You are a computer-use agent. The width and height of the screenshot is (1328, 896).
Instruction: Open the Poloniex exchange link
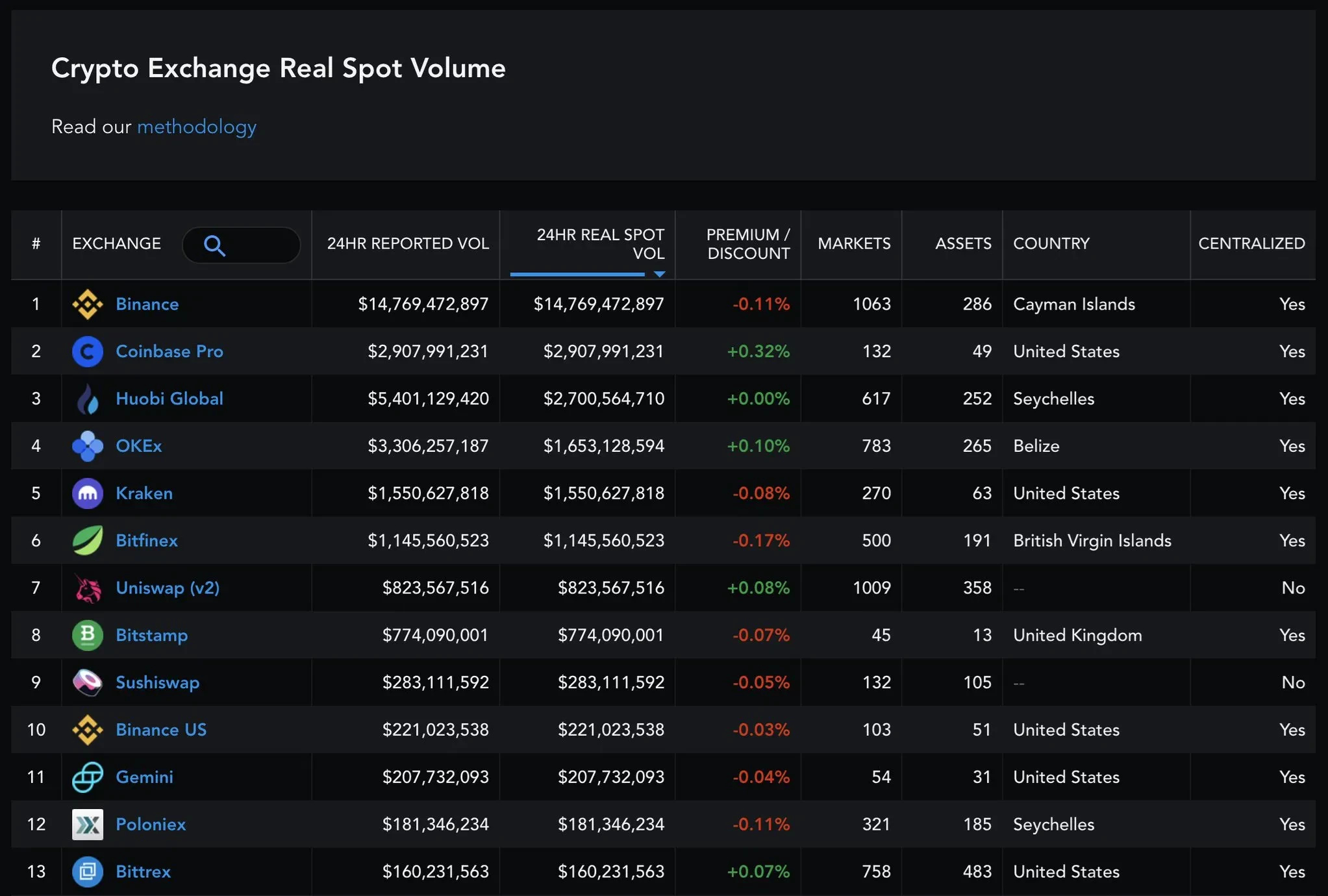(x=151, y=825)
